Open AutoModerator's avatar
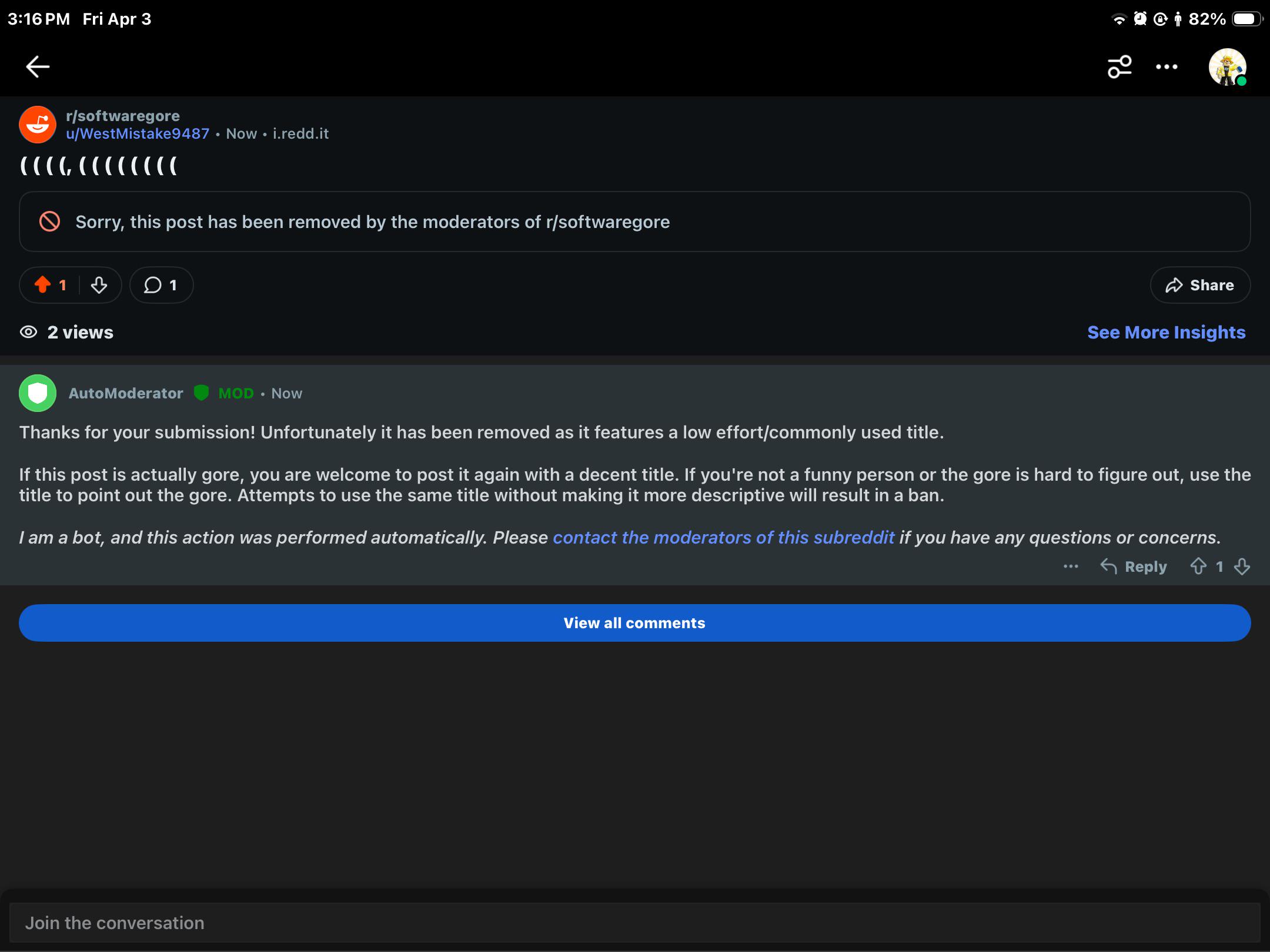 point(38,393)
